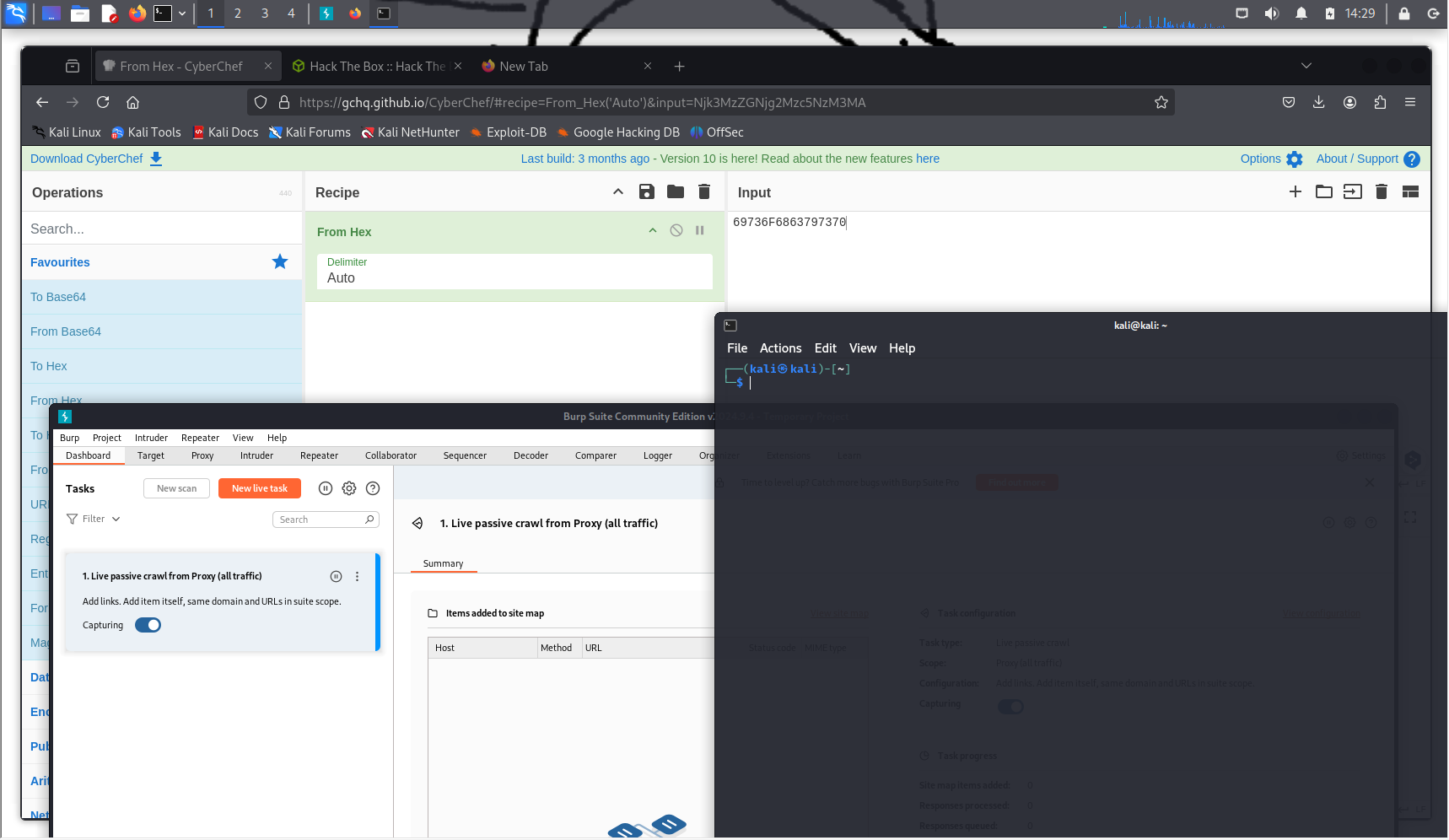This screenshot has width=1449, height=840.
Task: Open a new browser tab
Action: (x=680, y=66)
